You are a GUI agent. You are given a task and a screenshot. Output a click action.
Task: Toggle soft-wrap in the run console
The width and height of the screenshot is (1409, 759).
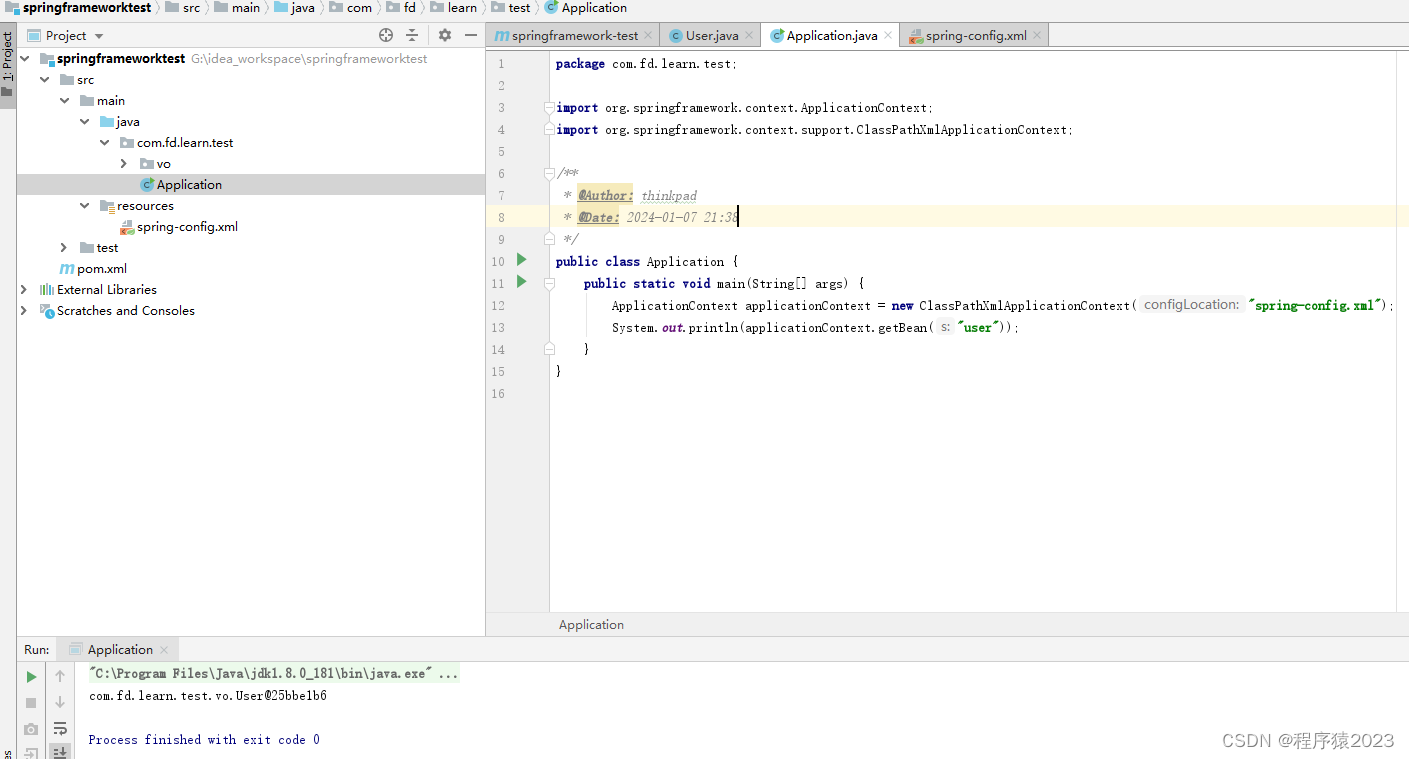(60, 729)
